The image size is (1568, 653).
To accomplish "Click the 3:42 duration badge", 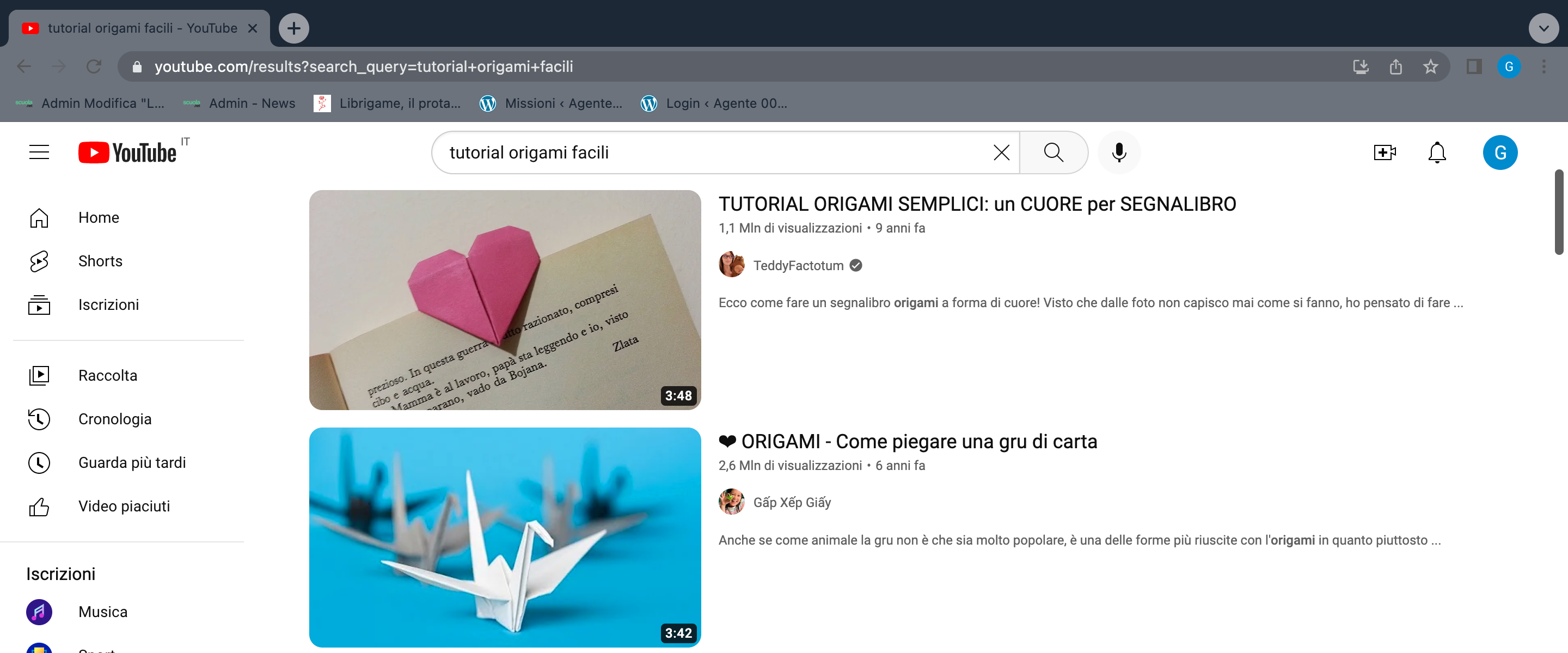I will (678, 633).
